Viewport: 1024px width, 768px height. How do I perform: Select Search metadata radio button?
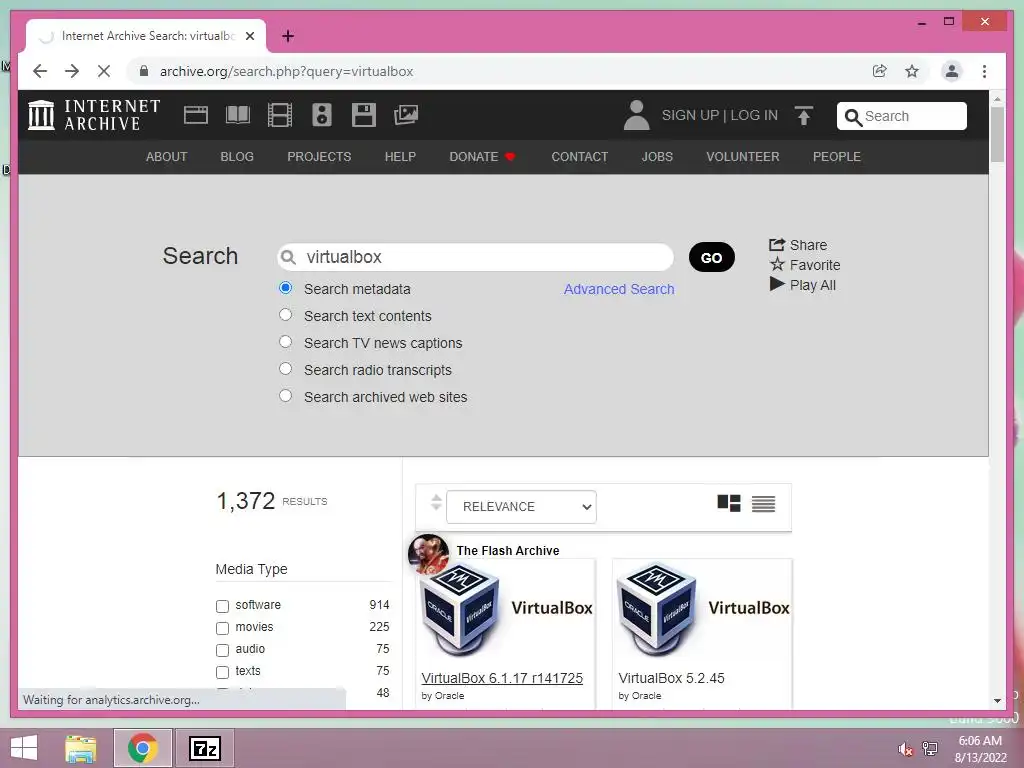coord(285,288)
